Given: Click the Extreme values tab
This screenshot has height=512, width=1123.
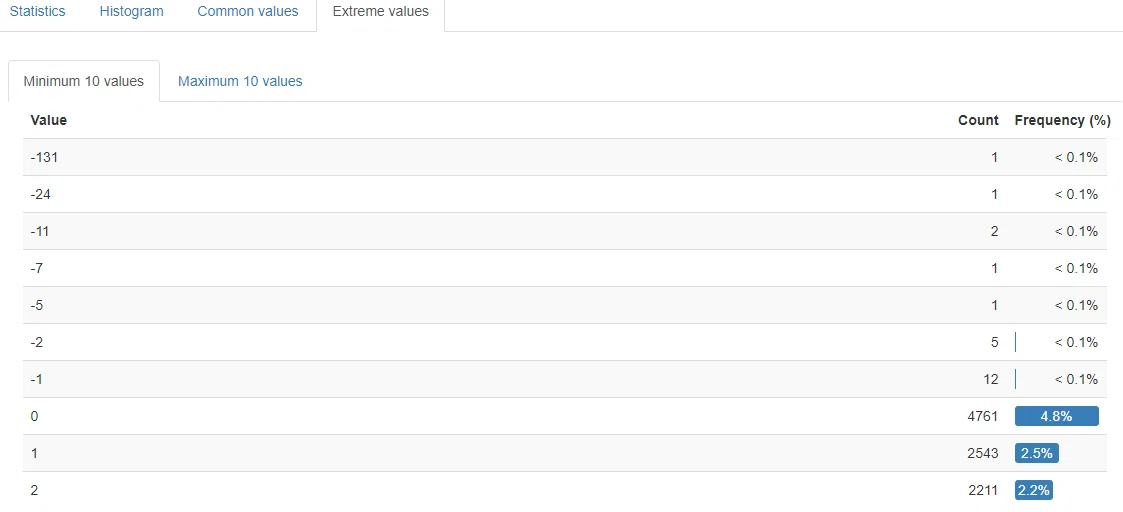Looking at the screenshot, I should (380, 12).
